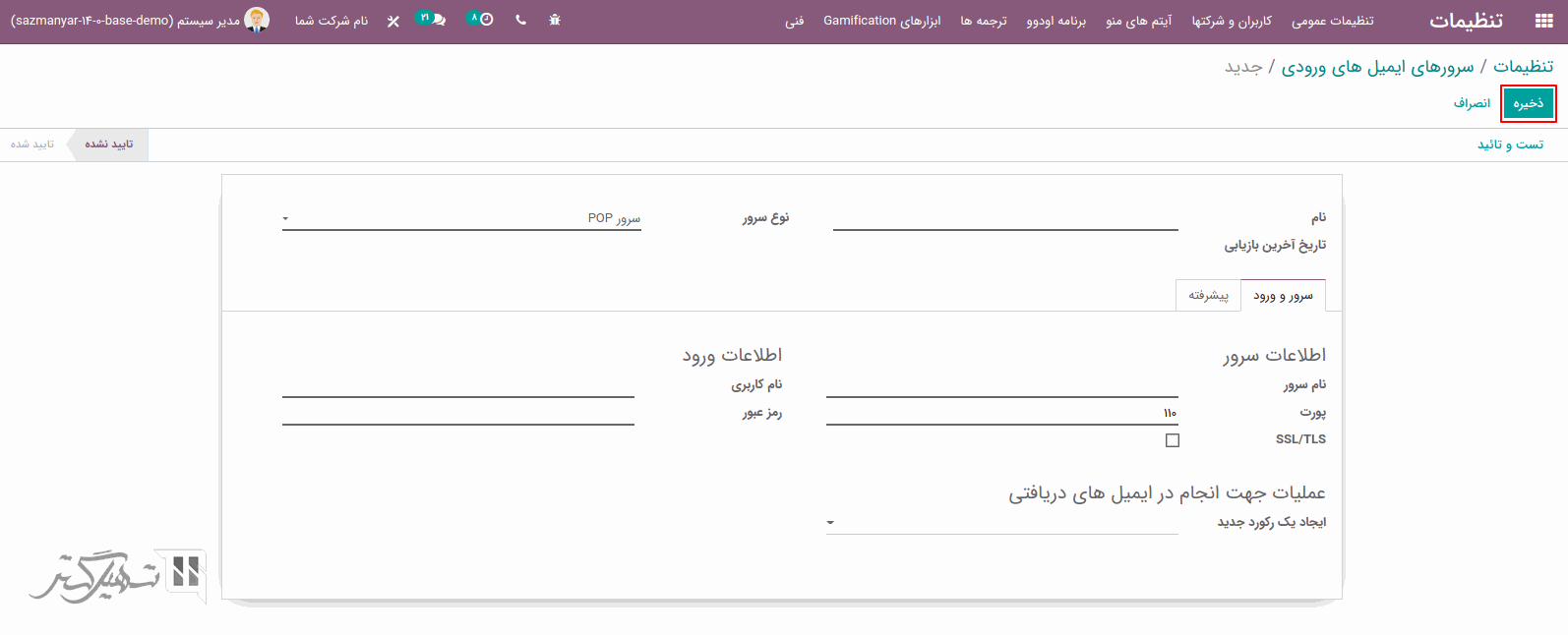
Task: Open the نام شرکت شما company switcher
Action: pyautogui.click(x=332, y=21)
